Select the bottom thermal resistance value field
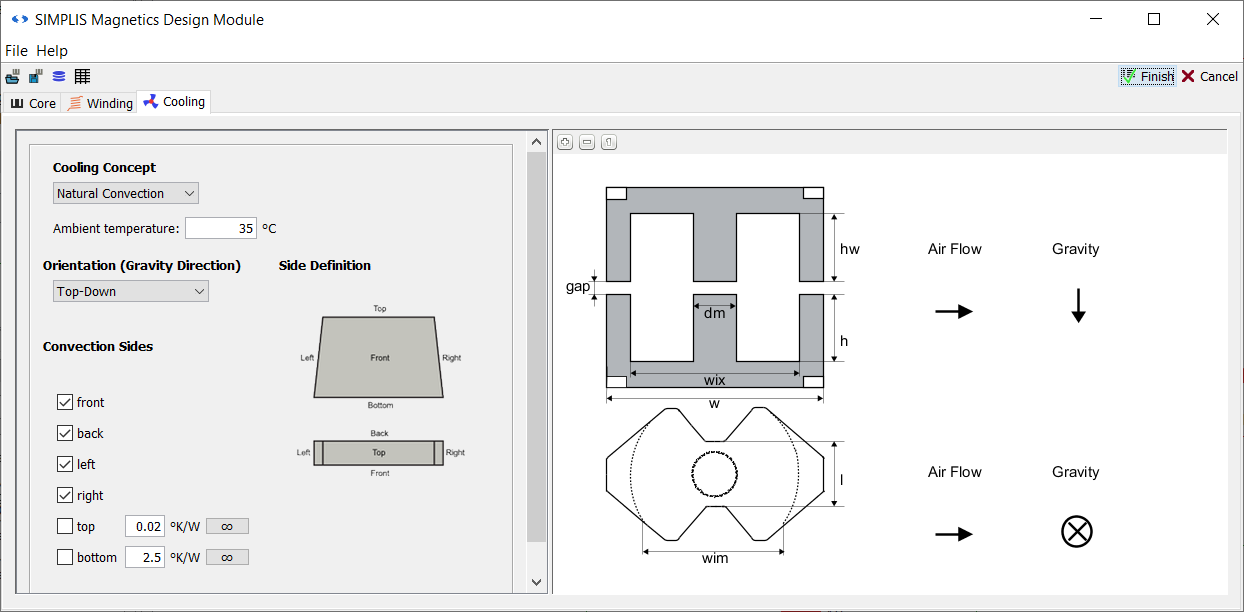Screen dimensions: 1244x612 (144, 557)
